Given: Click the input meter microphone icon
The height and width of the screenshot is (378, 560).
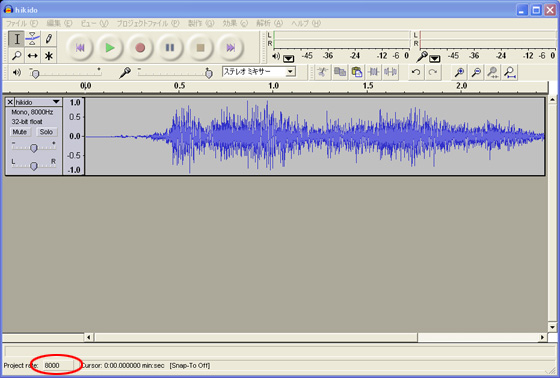Looking at the screenshot, I should point(422,56).
